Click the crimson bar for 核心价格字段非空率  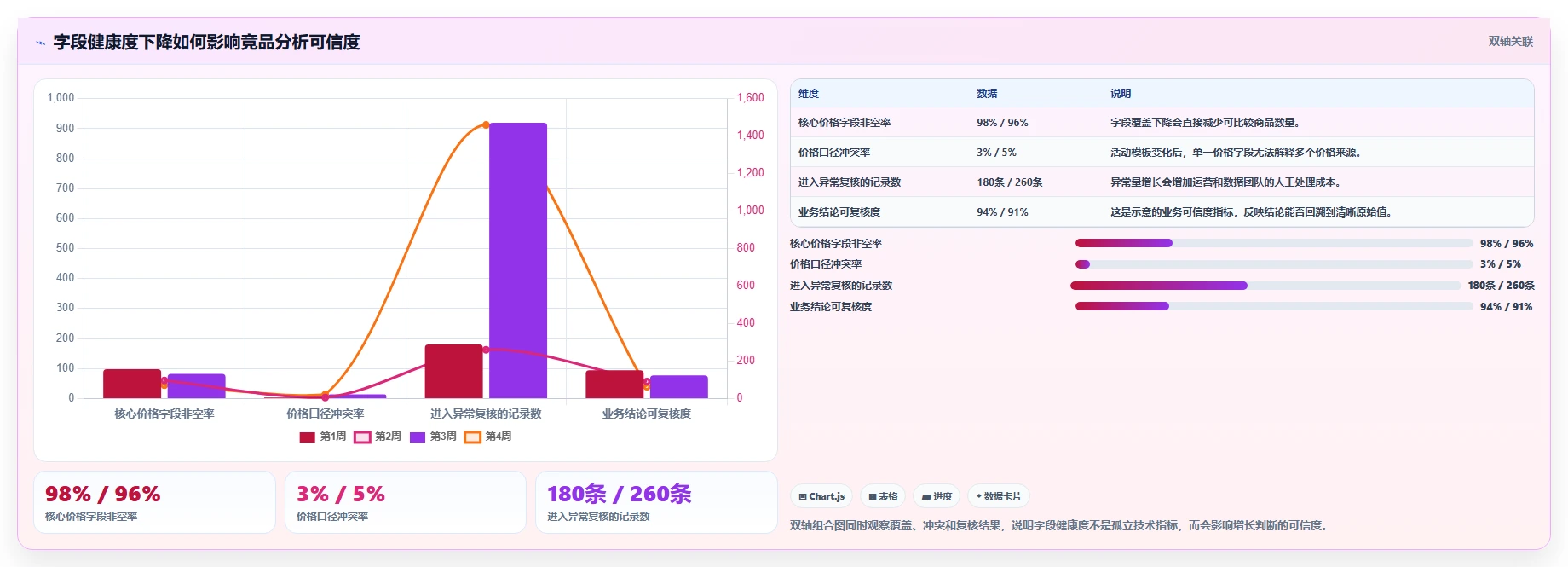(132, 384)
